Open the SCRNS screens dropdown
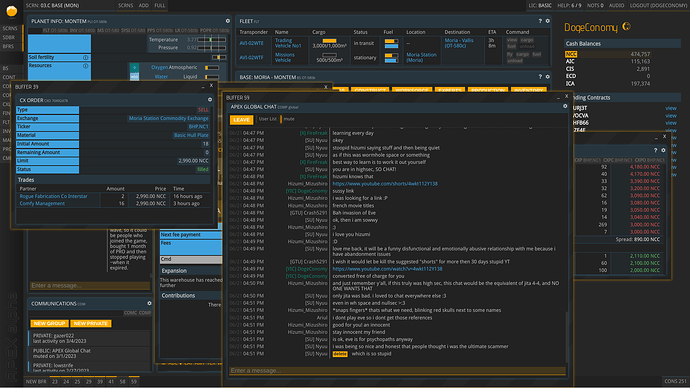This screenshot has height=388, width=690. (x=125, y=5)
